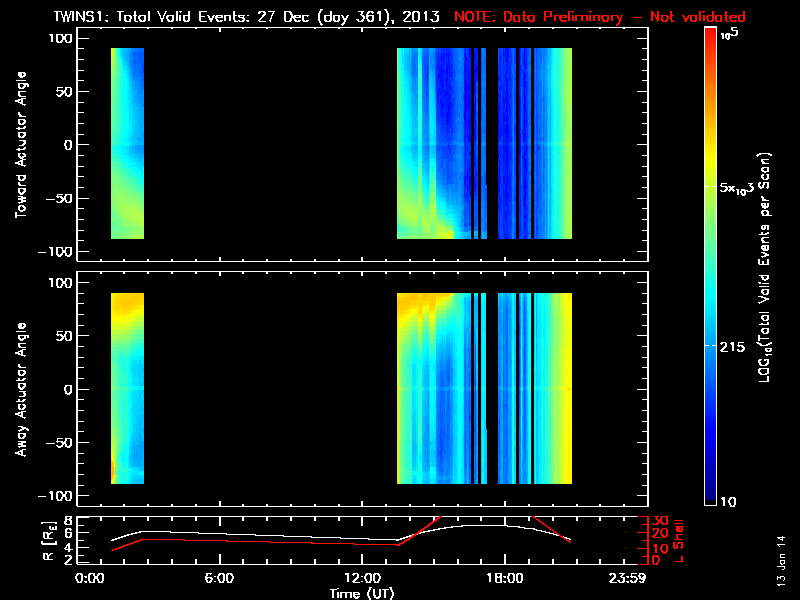
Task: Select the '5x10^3' color bar label
Action: (x=741, y=187)
